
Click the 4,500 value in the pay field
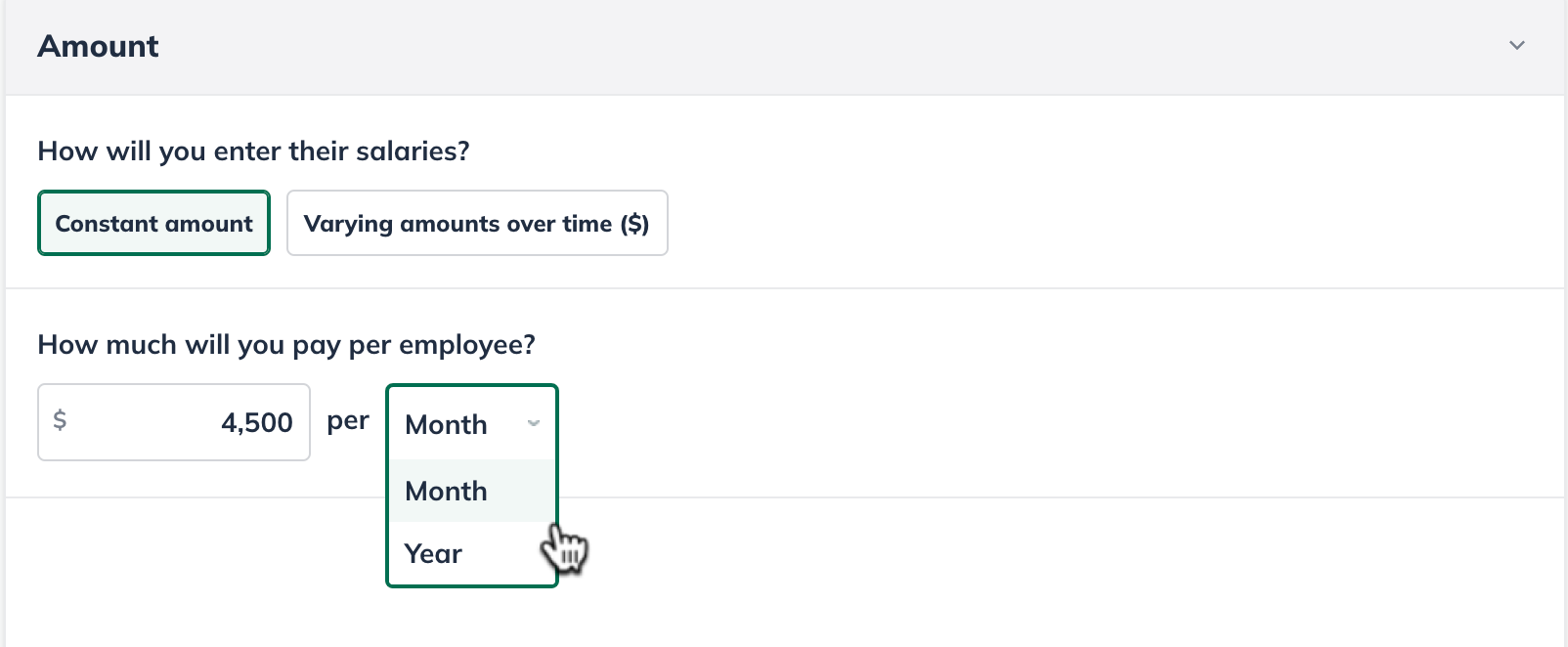257,423
